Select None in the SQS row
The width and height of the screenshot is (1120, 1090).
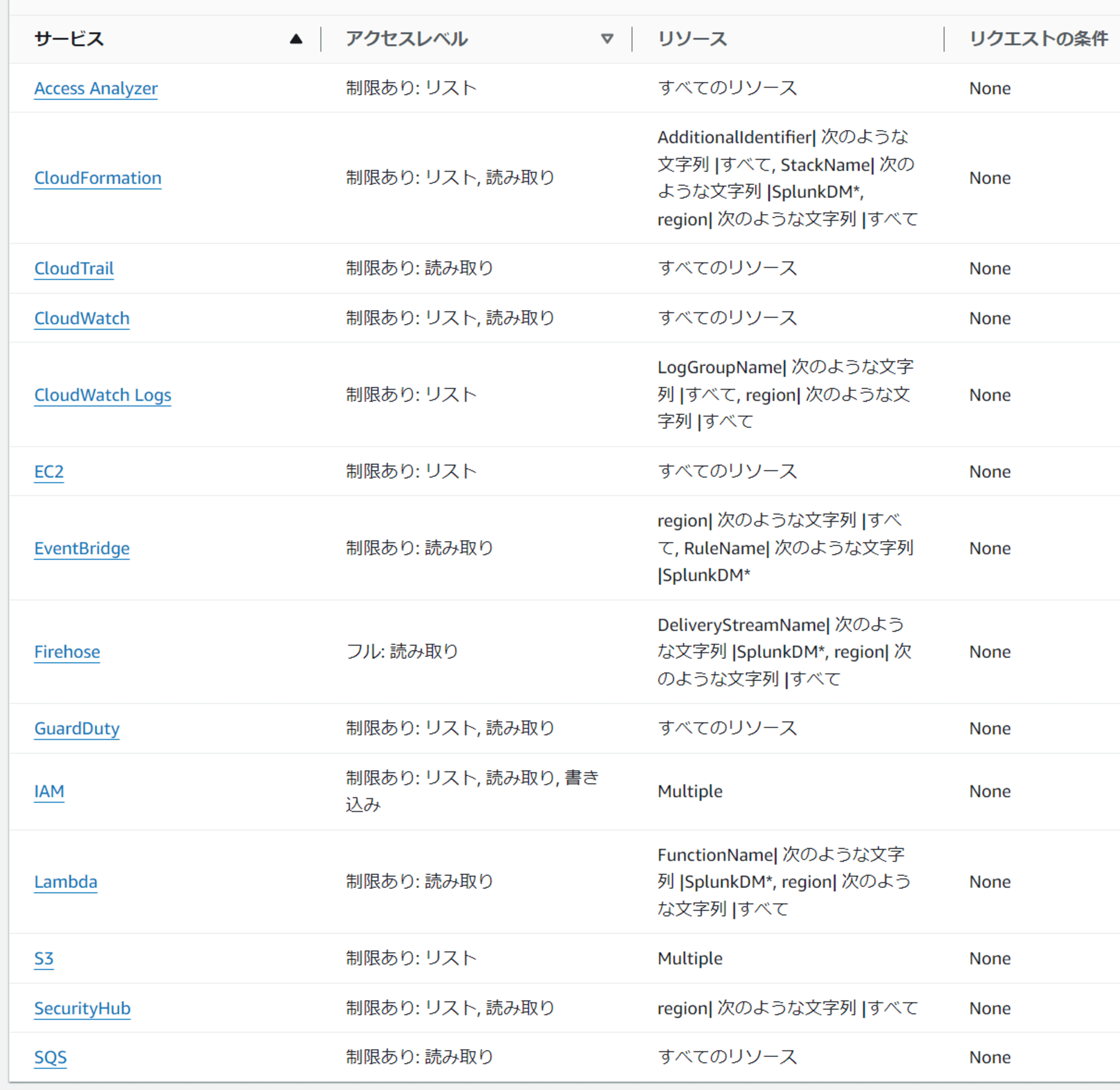[990, 1058]
